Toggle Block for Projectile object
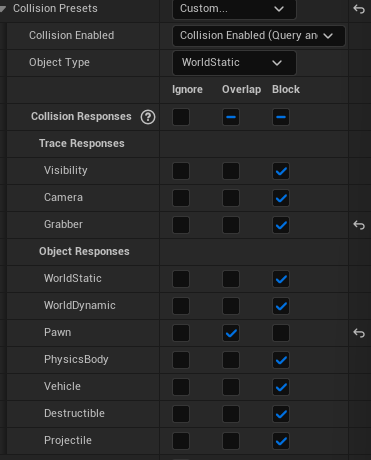 pos(281,441)
